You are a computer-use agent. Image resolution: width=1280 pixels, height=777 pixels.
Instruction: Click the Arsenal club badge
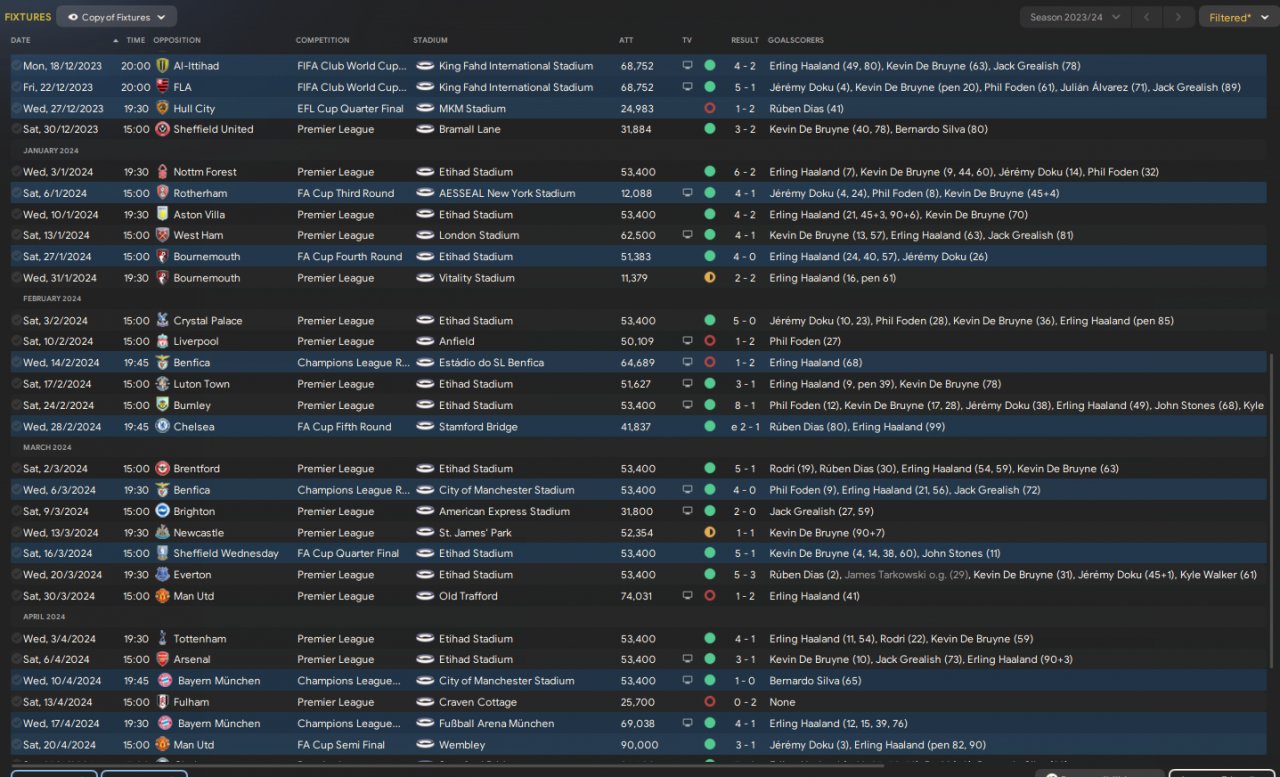click(x=162, y=659)
